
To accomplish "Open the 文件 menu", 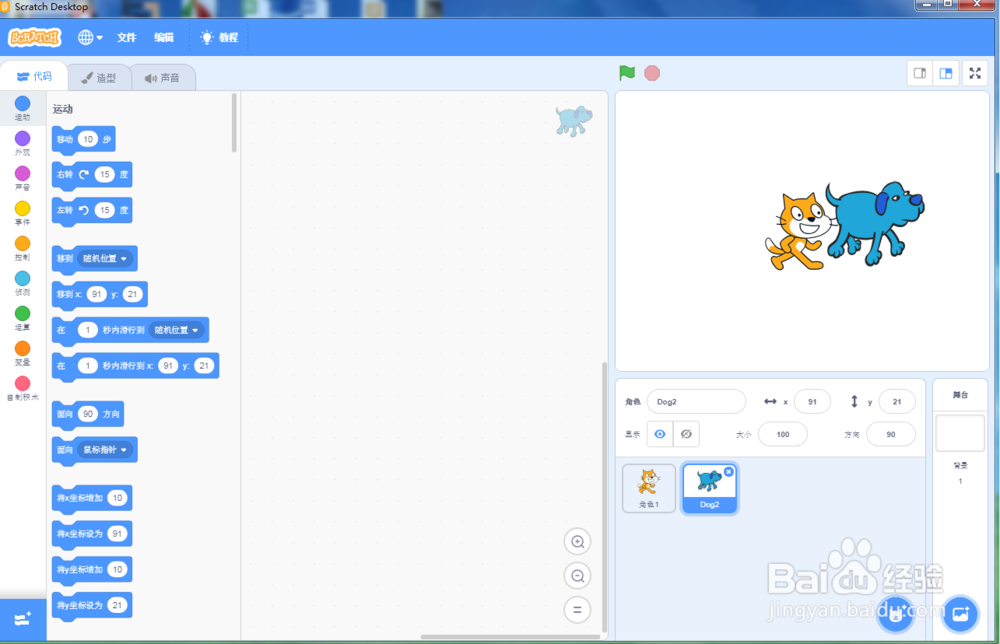I will click(x=126, y=38).
